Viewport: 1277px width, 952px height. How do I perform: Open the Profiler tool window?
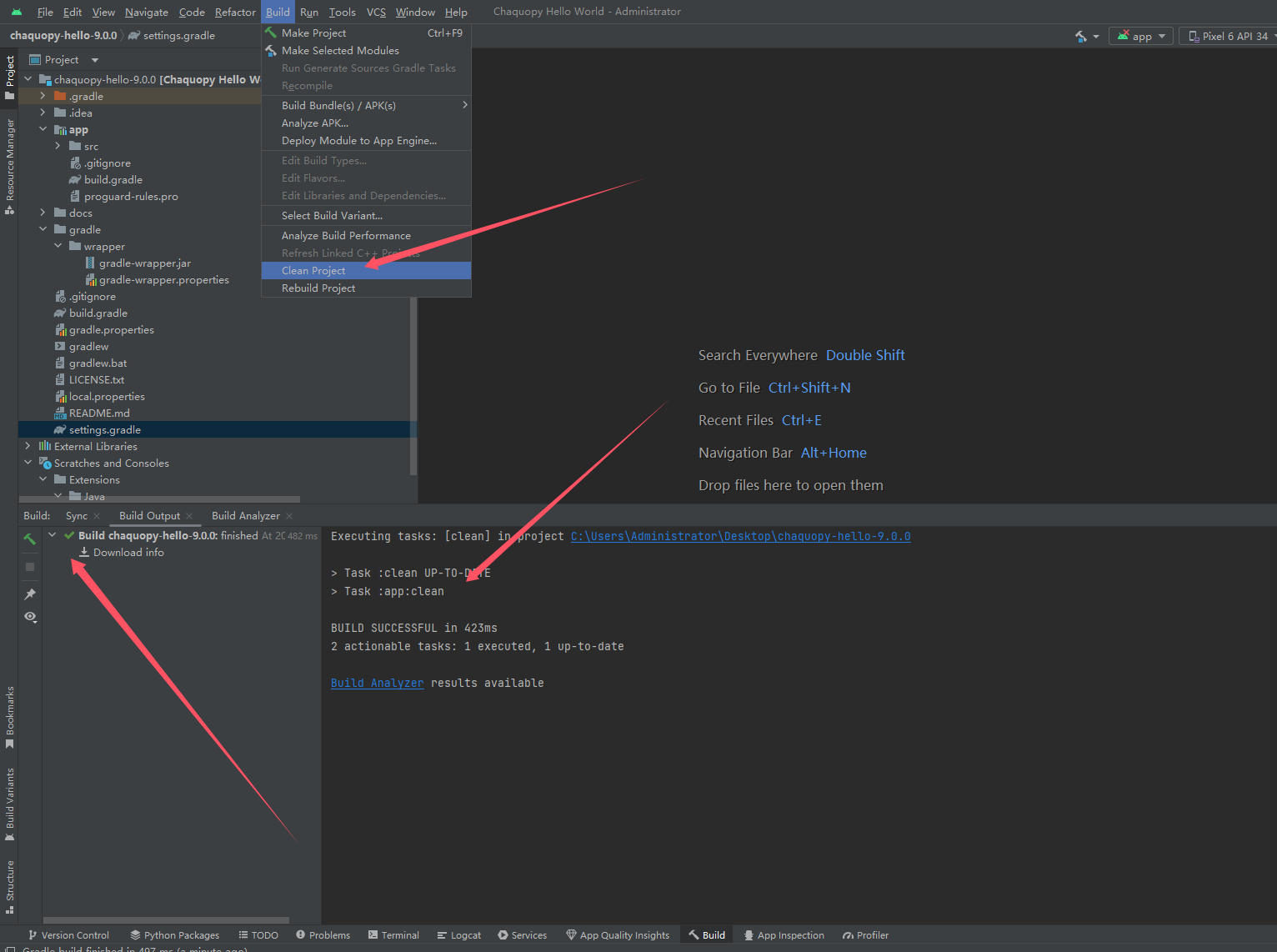click(x=865, y=934)
